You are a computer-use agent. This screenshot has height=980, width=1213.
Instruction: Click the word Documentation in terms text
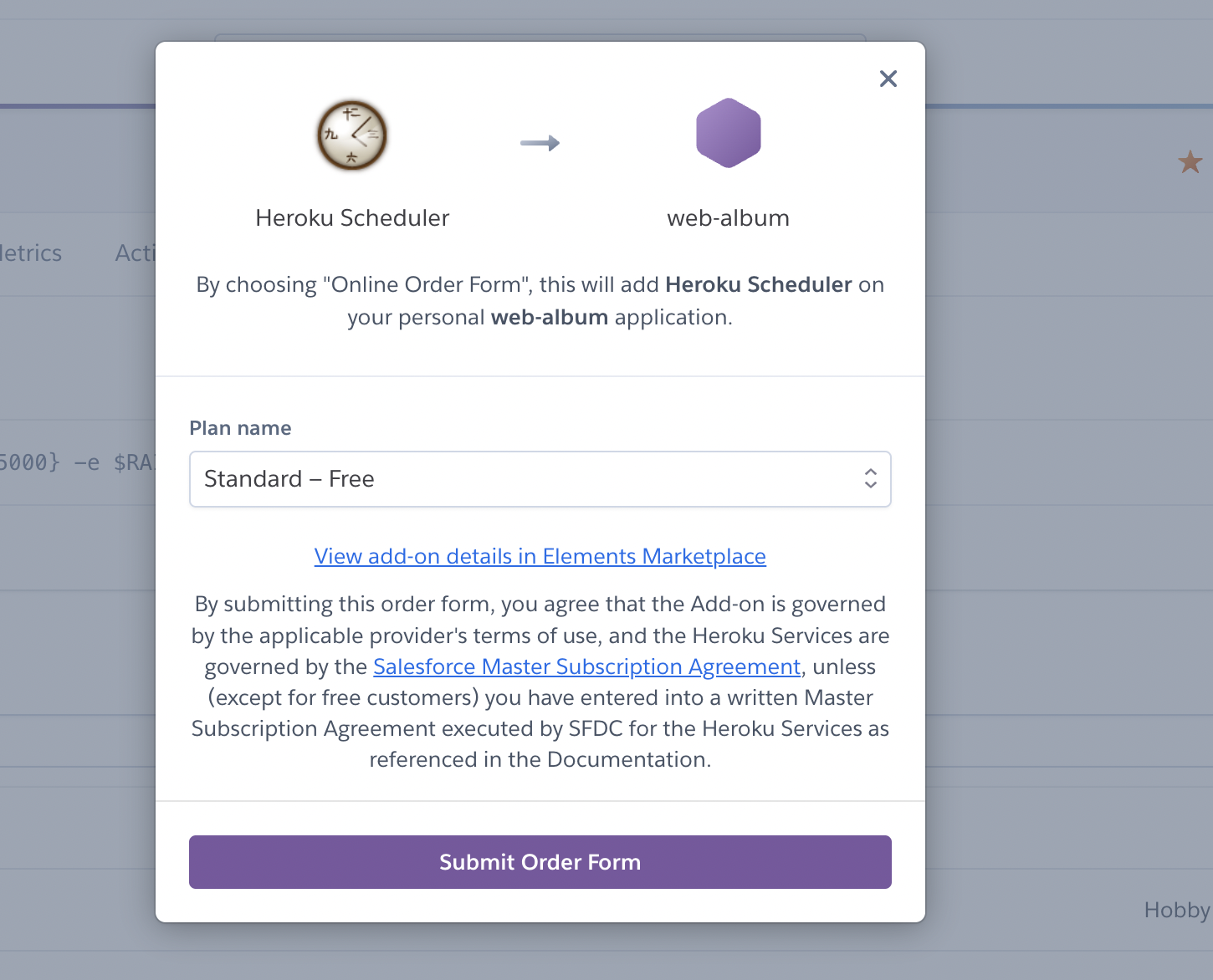pos(627,759)
